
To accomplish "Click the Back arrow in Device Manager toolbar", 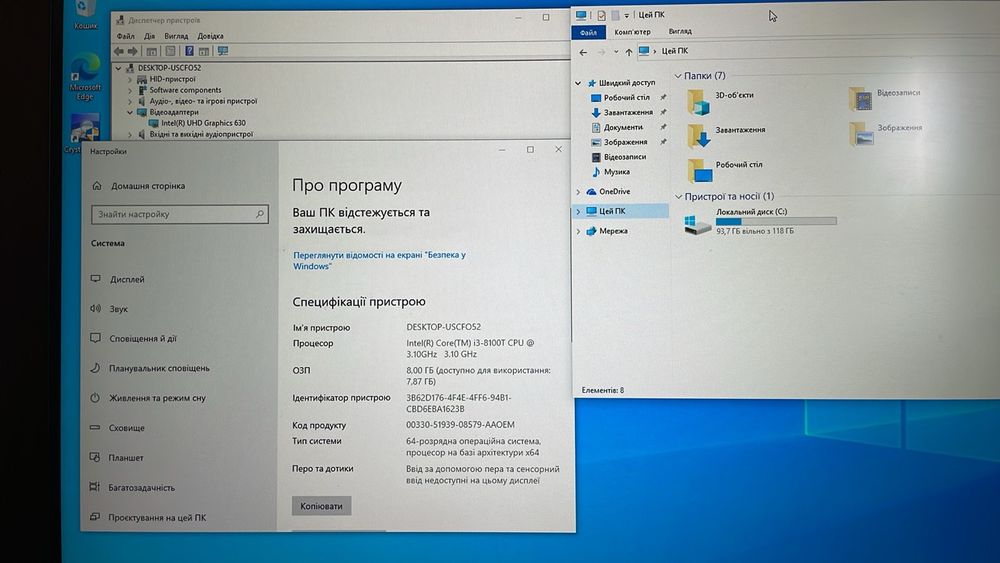I will coord(119,51).
